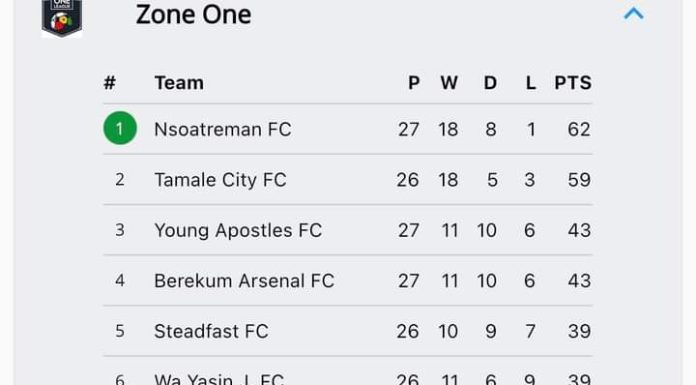The width and height of the screenshot is (696, 385).
Task: Click the L losses column header
Action: point(531,83)
